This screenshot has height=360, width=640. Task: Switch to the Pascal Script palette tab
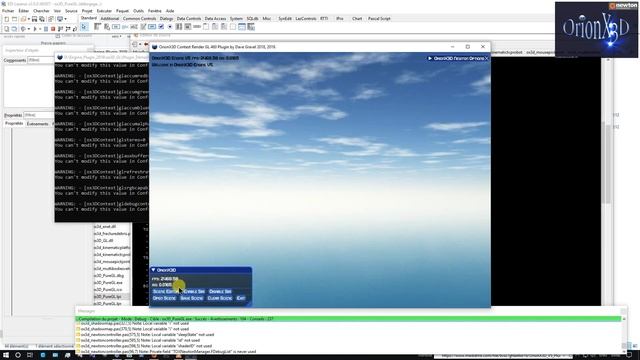coord(379,18)
